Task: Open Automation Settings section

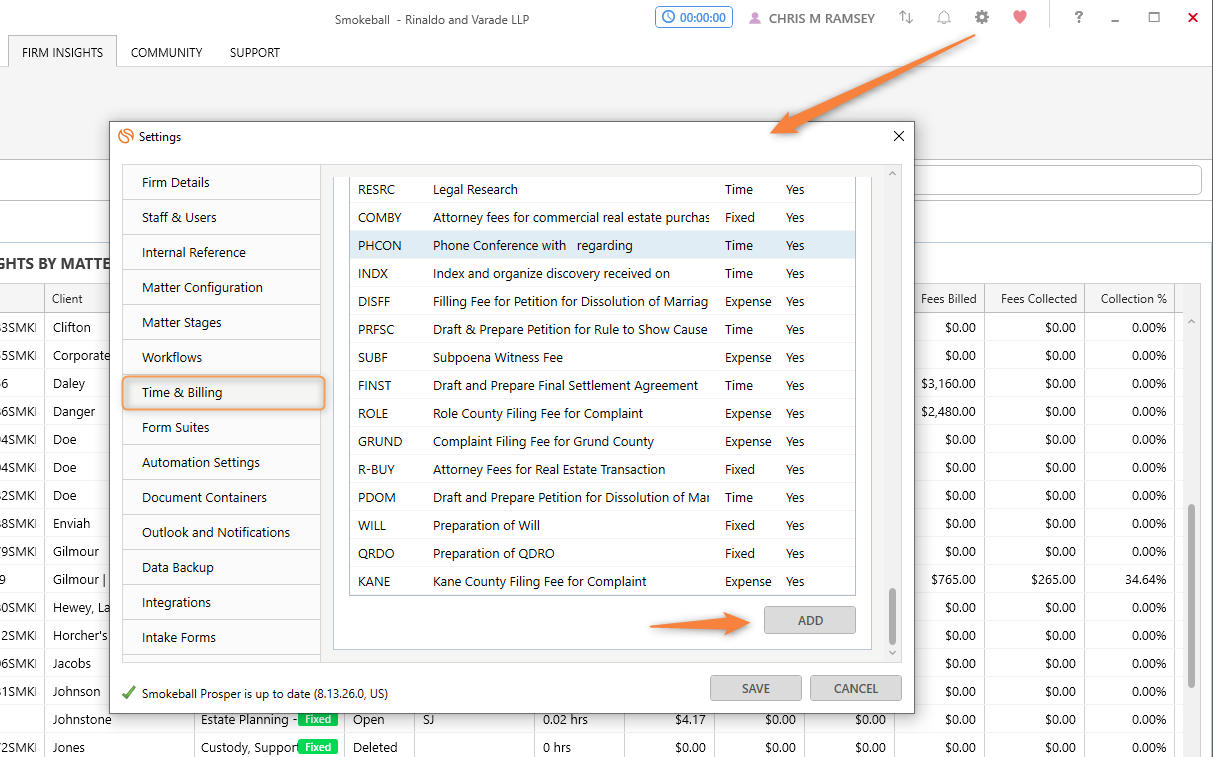Action: click(221, 462)
